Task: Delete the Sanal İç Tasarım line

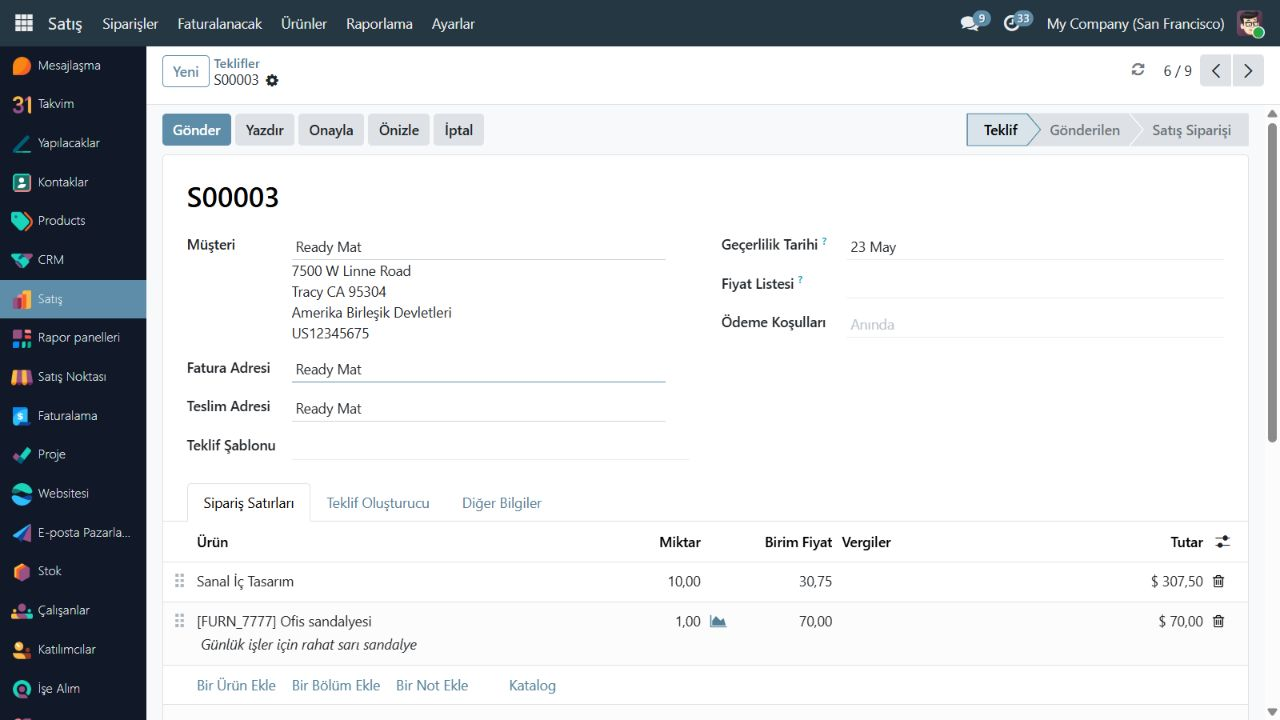Action: (1218, 581)
